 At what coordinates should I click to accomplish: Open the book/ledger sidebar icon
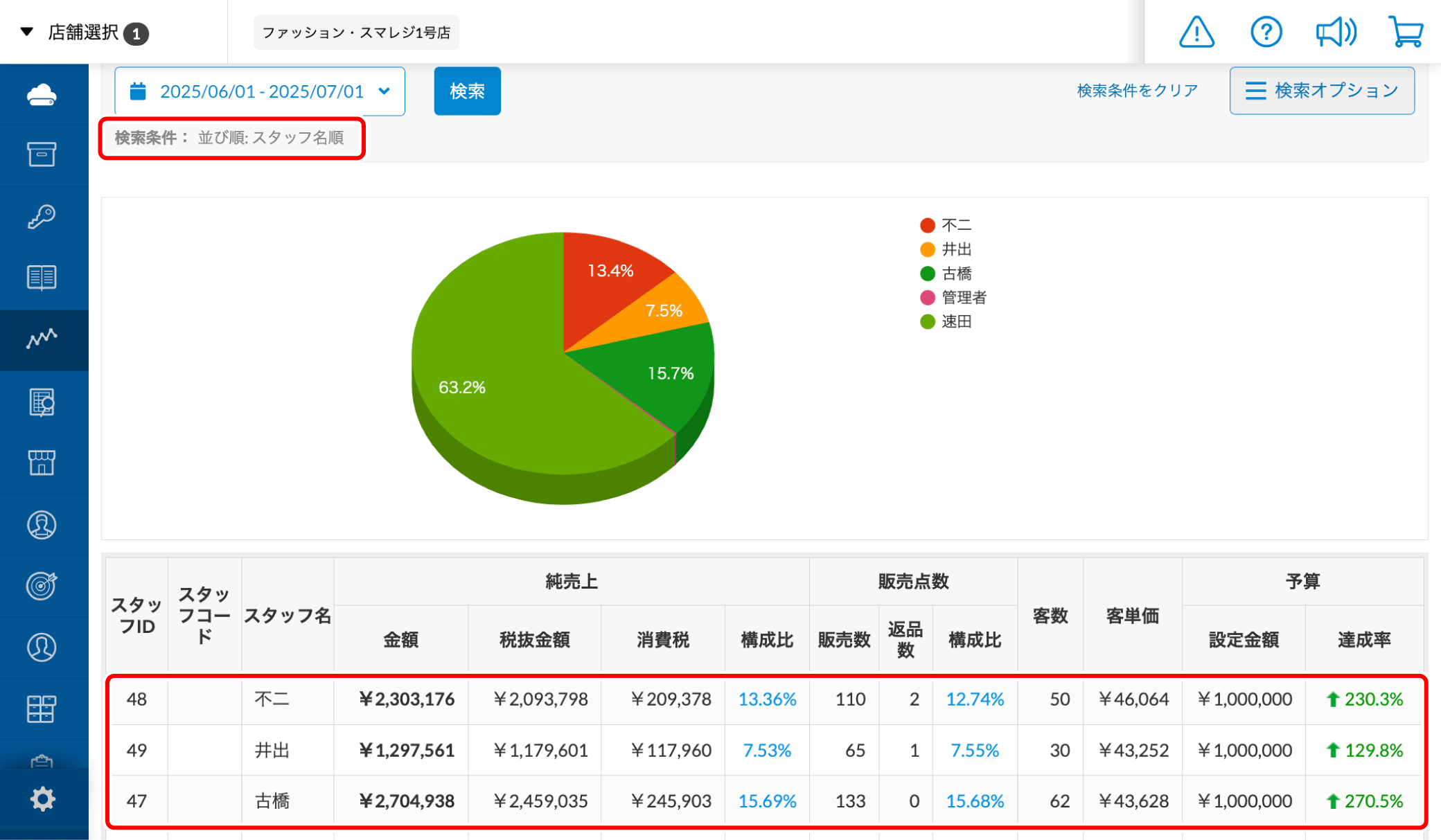click(x=42, y=278)
